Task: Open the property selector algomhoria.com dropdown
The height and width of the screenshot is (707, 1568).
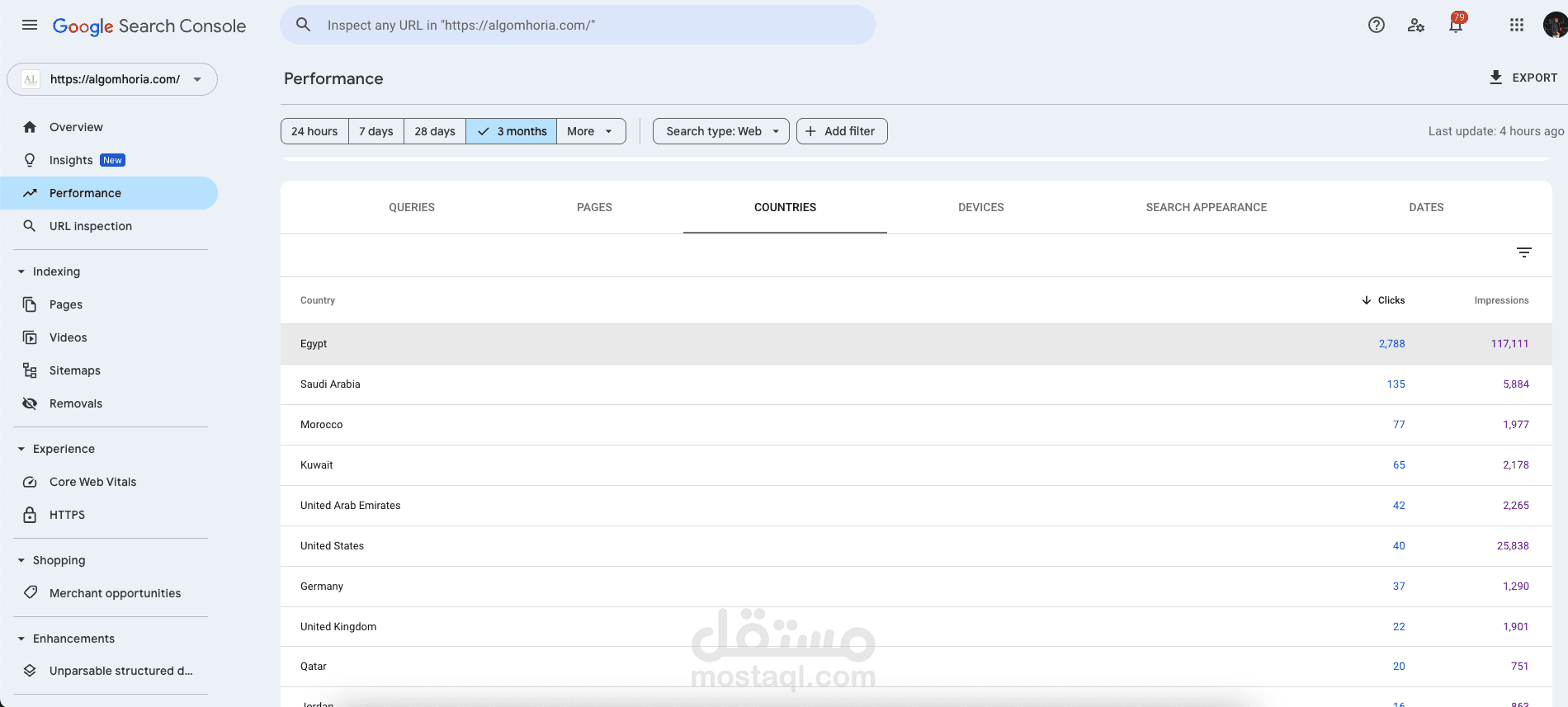Action: (112, 79)
